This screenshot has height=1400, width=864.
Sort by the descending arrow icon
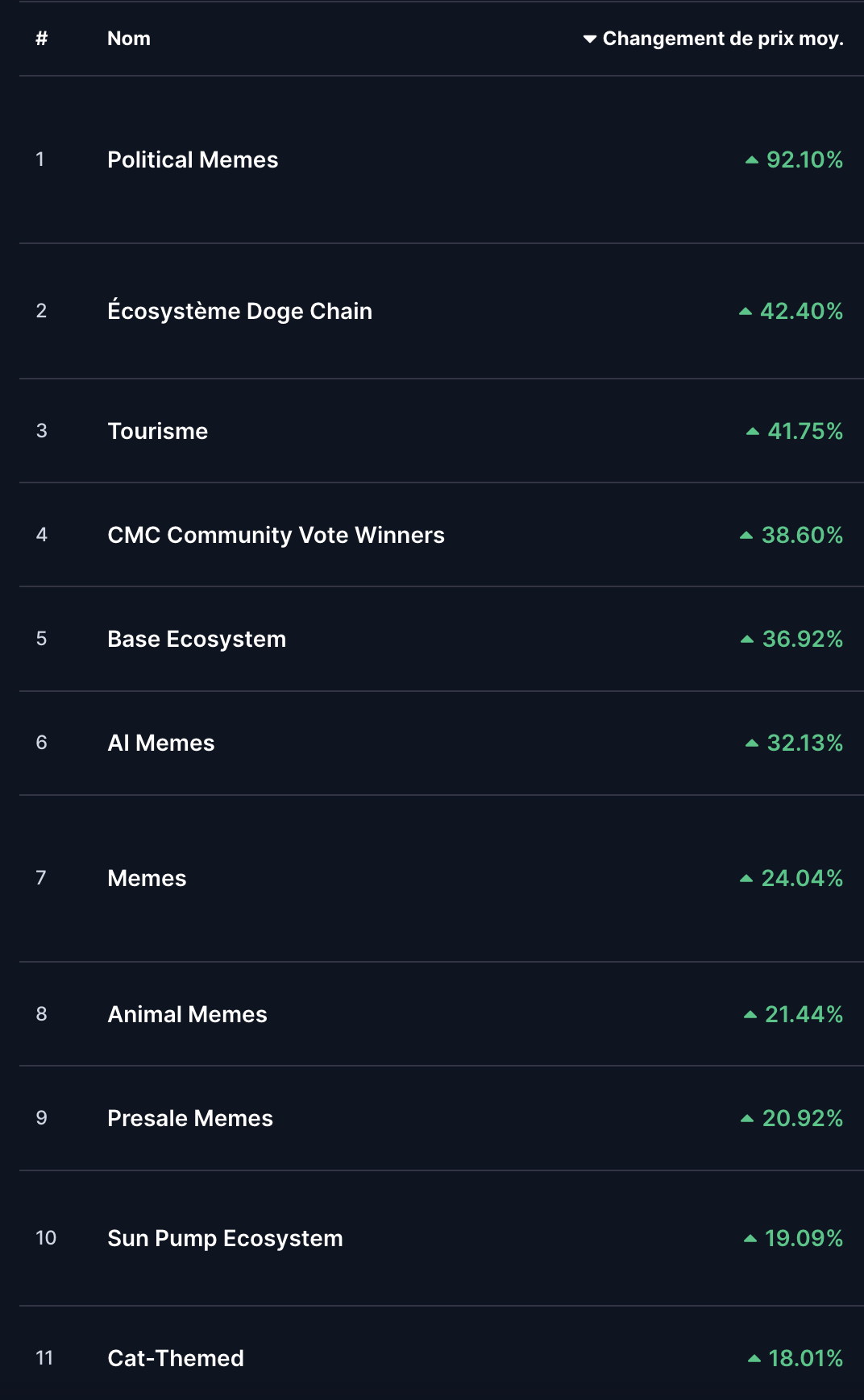590,39
